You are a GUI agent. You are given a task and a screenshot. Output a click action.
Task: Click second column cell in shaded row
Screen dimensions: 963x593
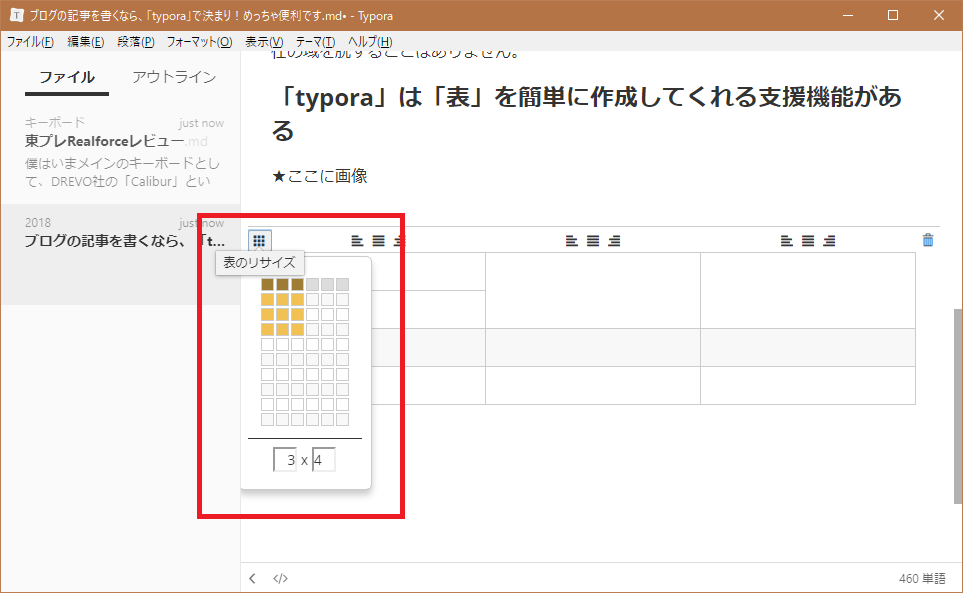593,347
